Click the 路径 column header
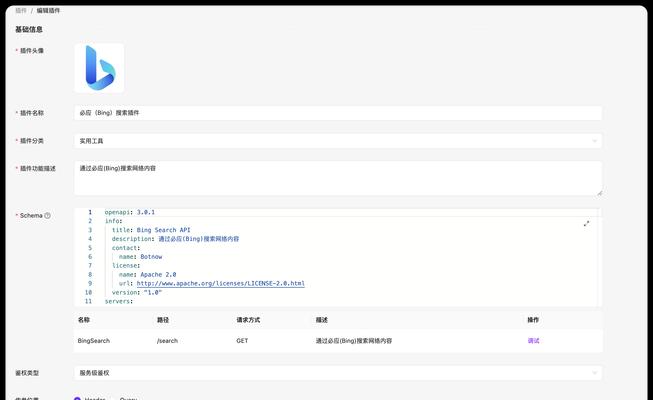 163,320
